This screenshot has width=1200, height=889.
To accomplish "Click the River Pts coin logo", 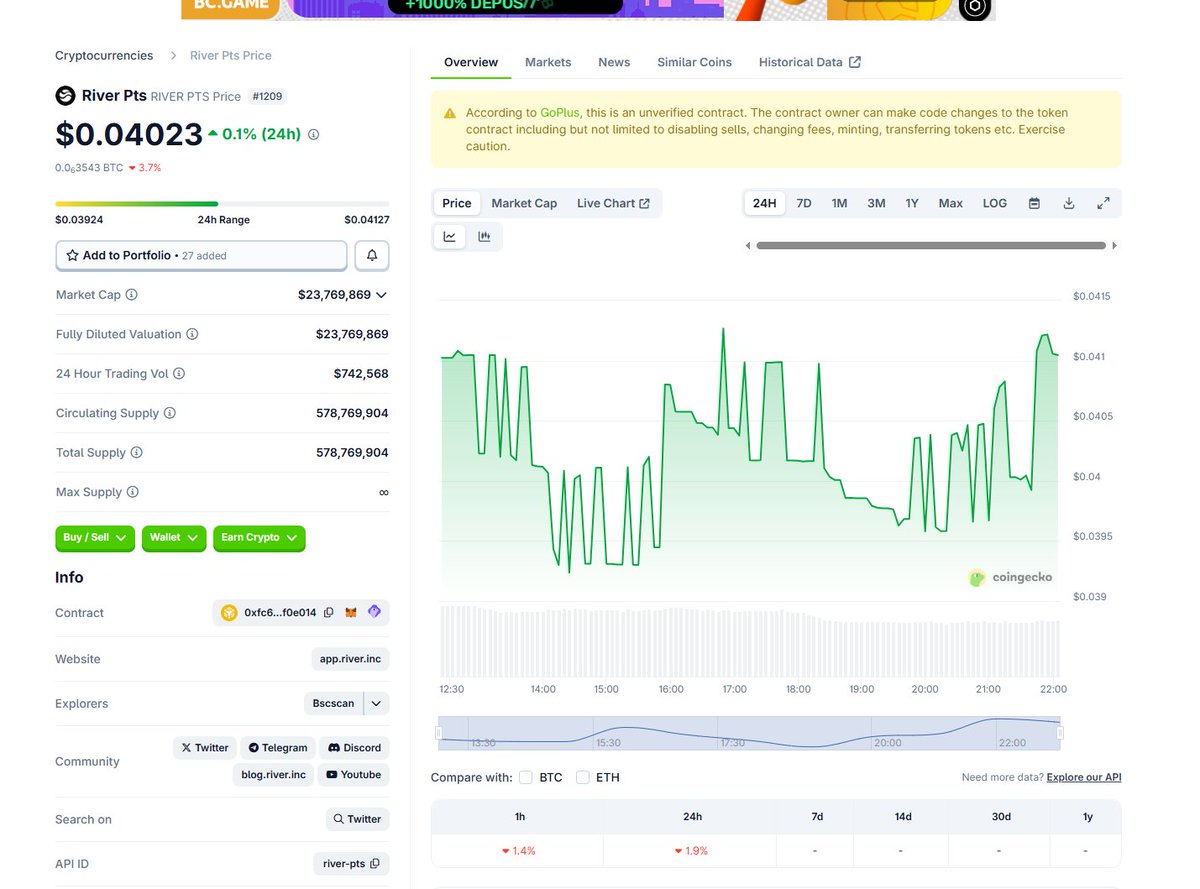I will tap(65, 96).
